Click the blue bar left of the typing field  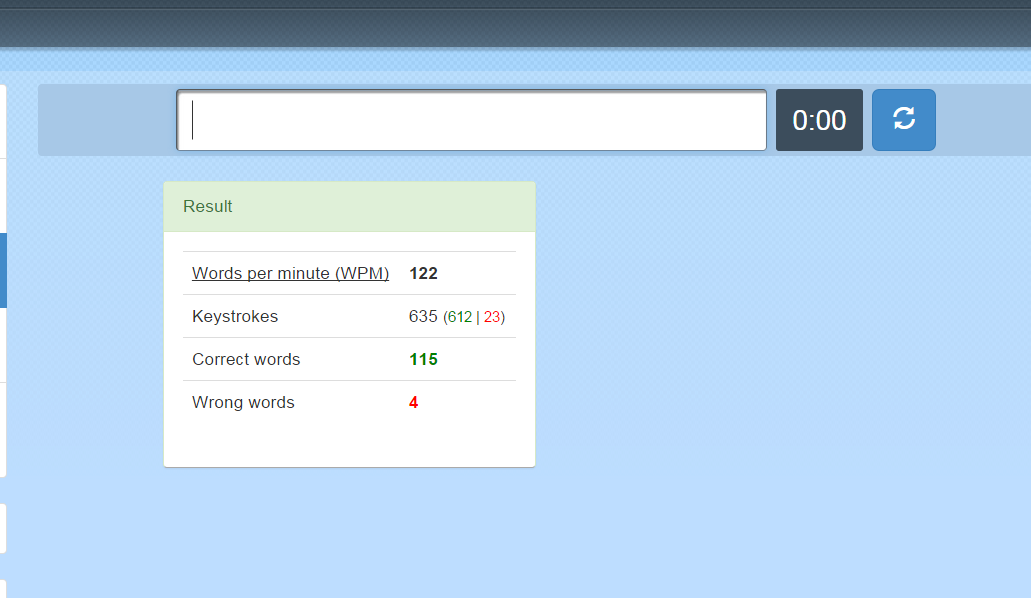tap(106, 121)
